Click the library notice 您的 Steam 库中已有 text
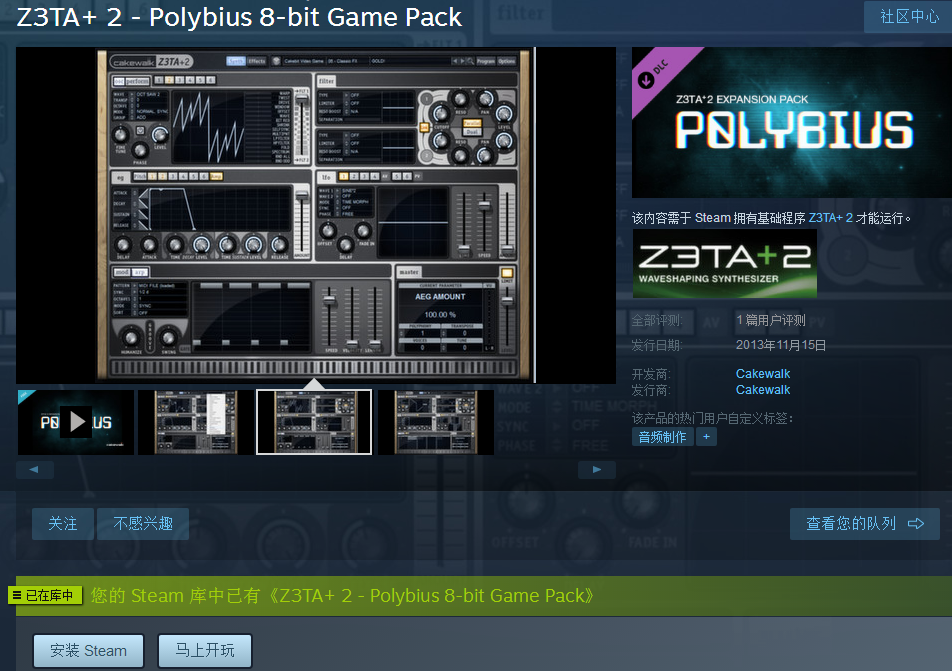This screenshot has height=671, width=952. [342, 596]
